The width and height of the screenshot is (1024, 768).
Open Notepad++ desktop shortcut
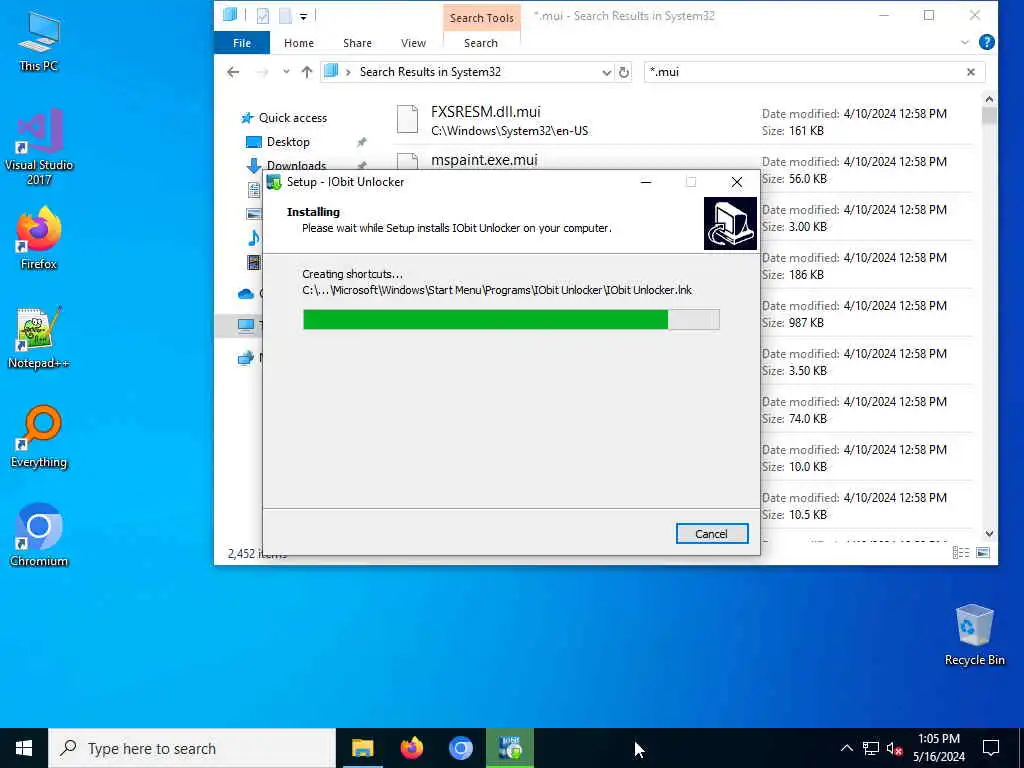pyautogui.click(x=39, y=338)
